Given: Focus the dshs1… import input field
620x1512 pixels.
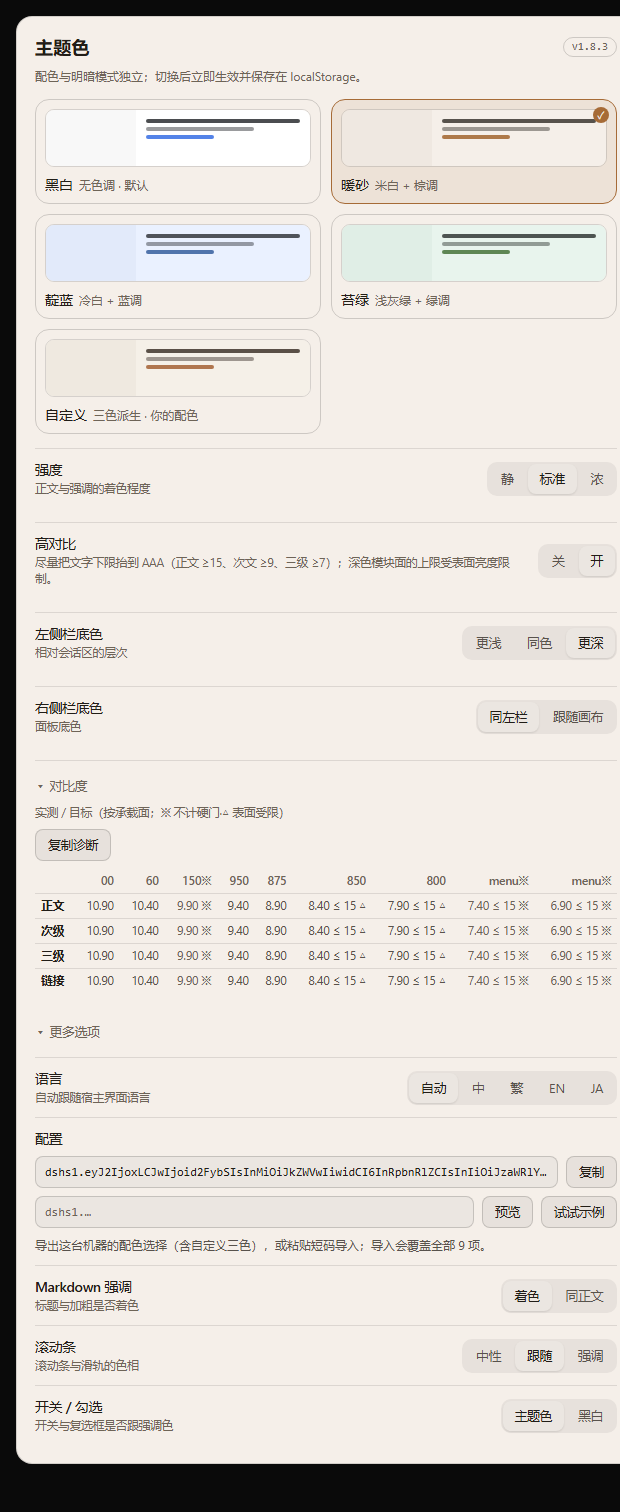Looking at the screenshot, I should [x=254, y=1212].
